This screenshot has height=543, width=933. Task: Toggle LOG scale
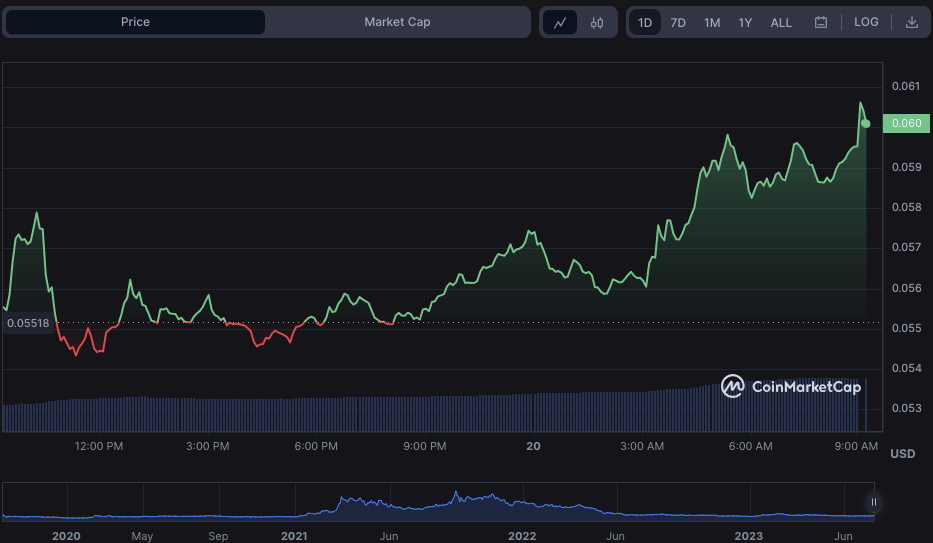tap(866, 22)
